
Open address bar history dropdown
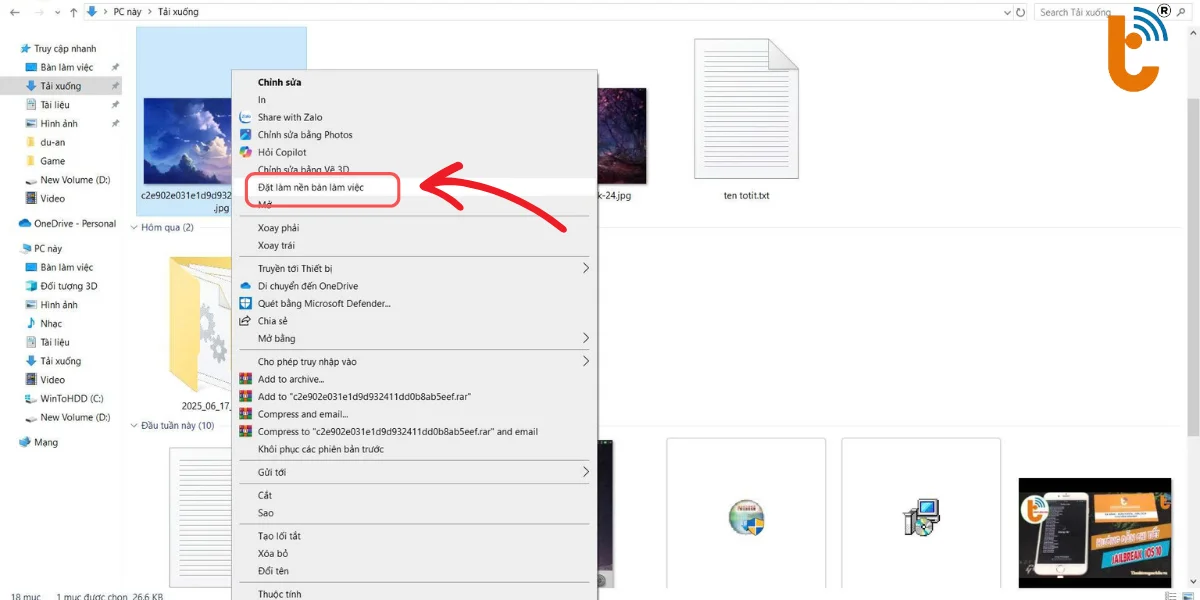[1006, 12]
